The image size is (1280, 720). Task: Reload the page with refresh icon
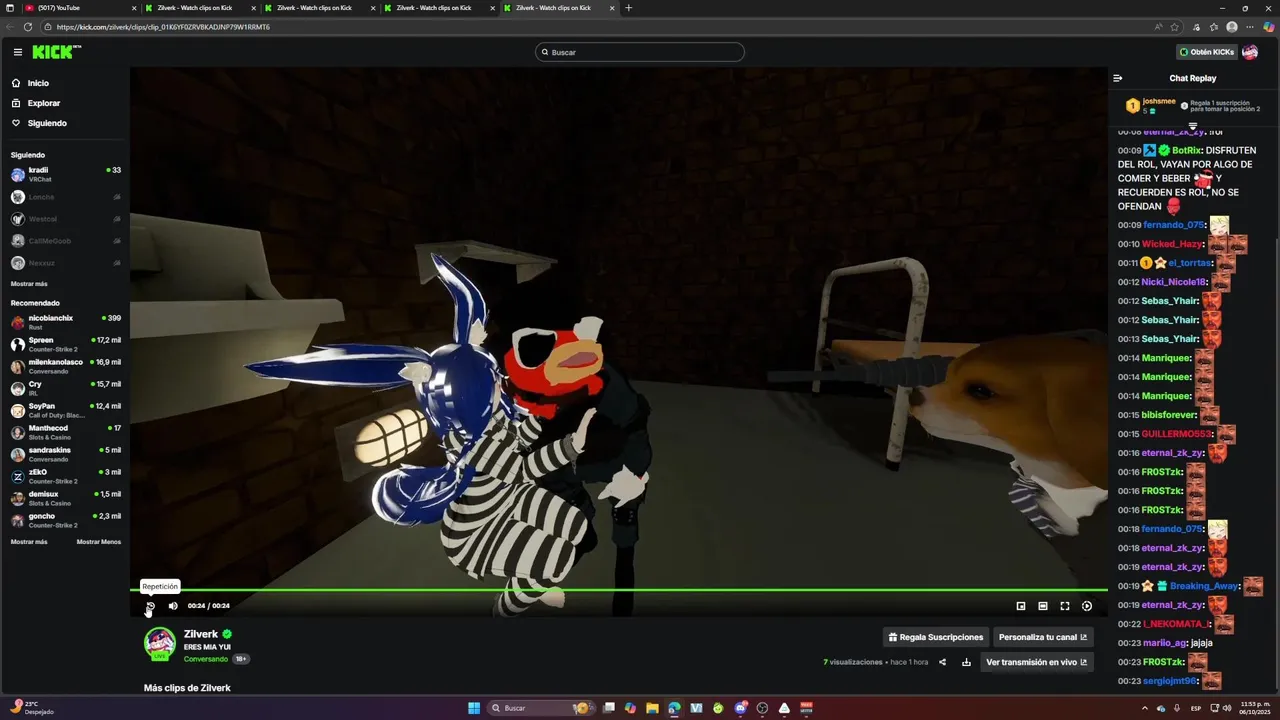tap(27, 27)
